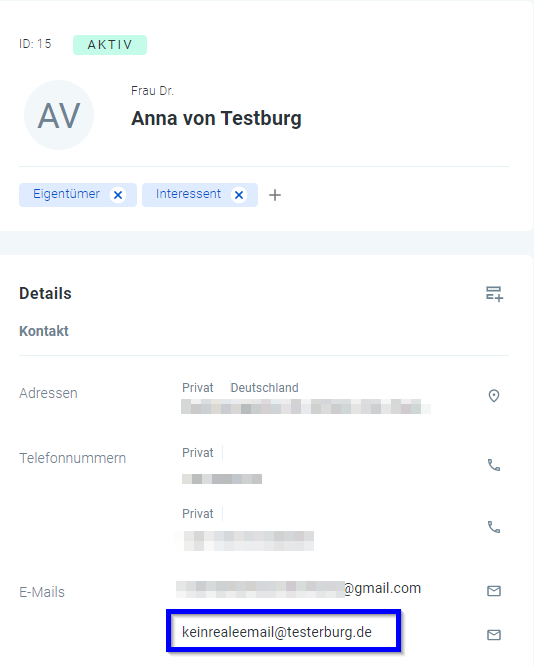Click the name Anna von Testburg

click(x=216, y=119)
